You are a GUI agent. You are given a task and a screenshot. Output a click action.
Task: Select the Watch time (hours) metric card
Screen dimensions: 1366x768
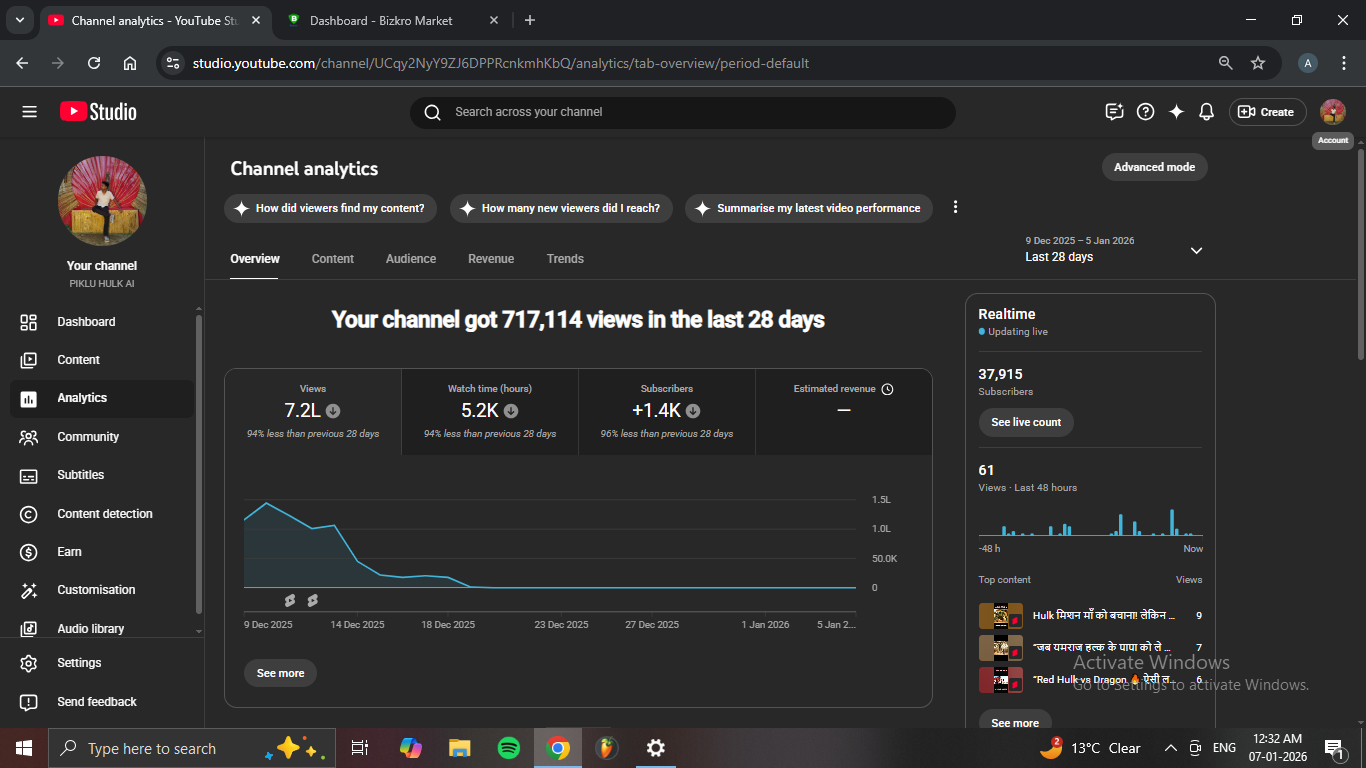point(490,411)
